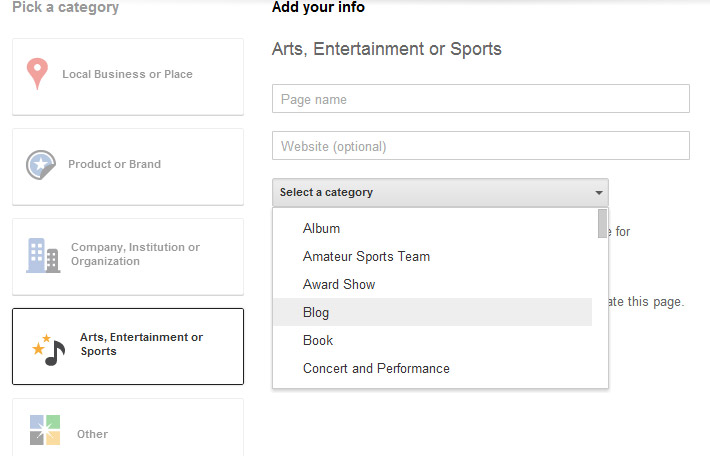
Task: Choose the Other category card
Action: (127, 432)
